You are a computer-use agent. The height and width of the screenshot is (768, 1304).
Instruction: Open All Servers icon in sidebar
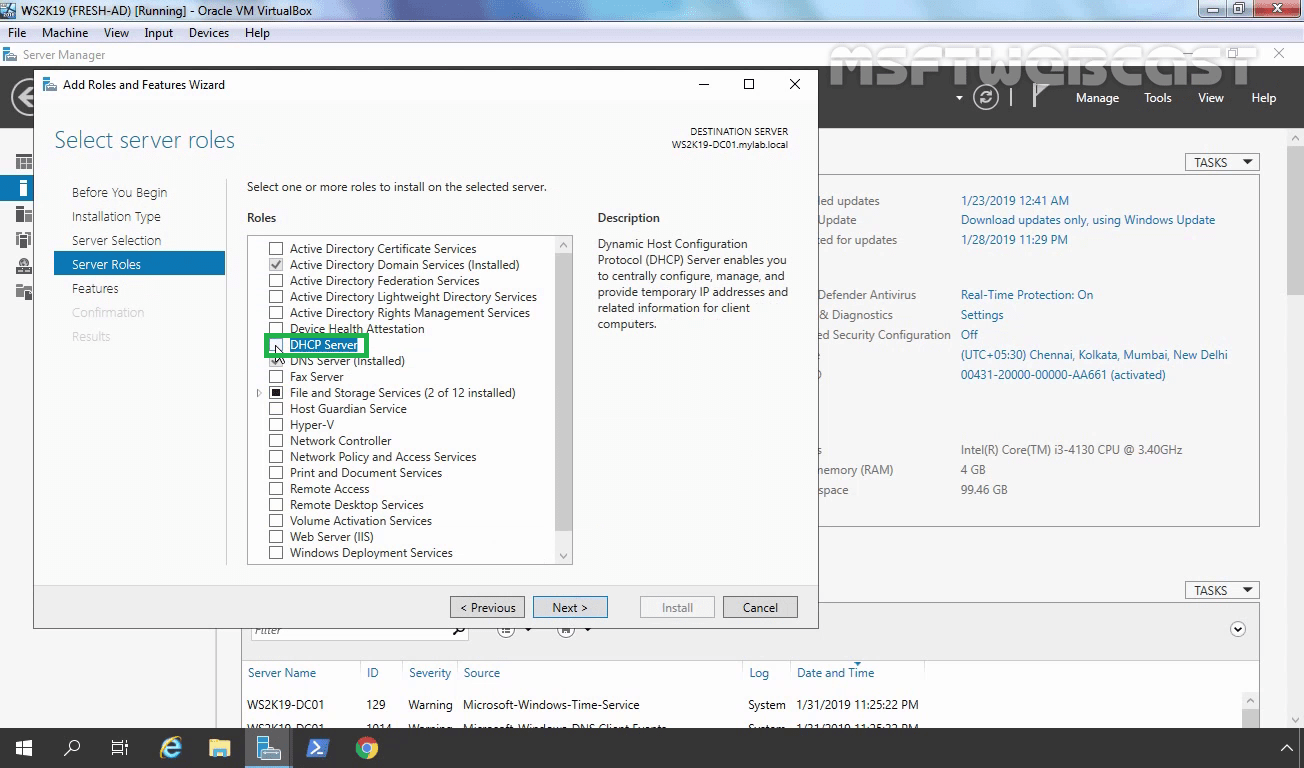tap(24, 213)
